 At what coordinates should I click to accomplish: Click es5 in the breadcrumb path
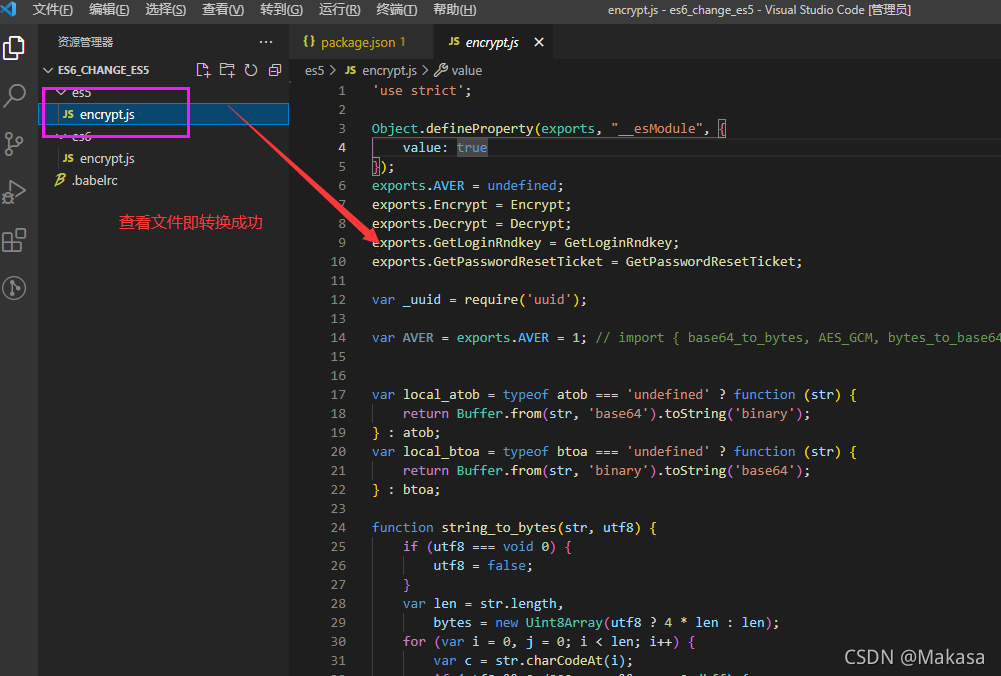314,71
